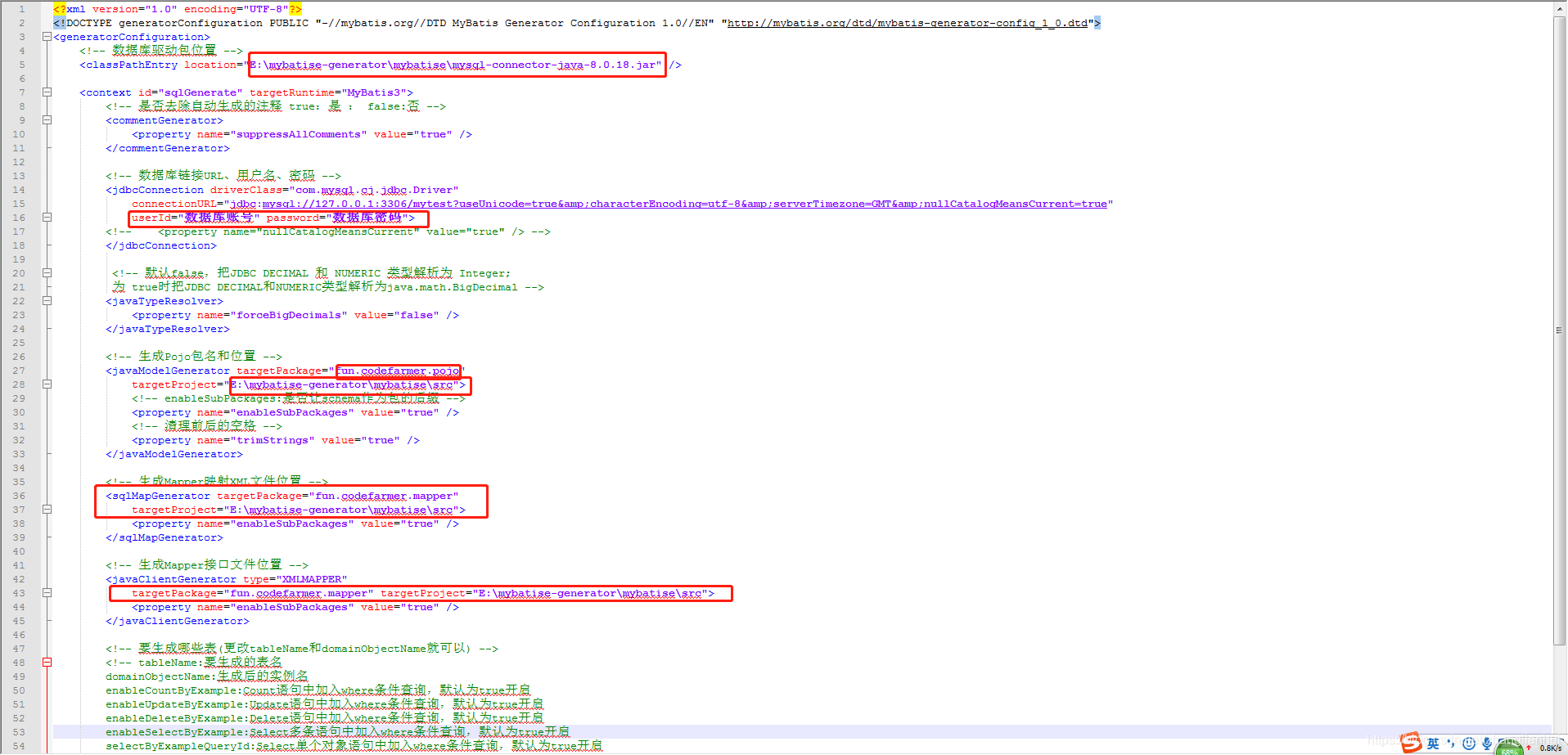Click the fun.codefarmer.pojo package value

397,371
